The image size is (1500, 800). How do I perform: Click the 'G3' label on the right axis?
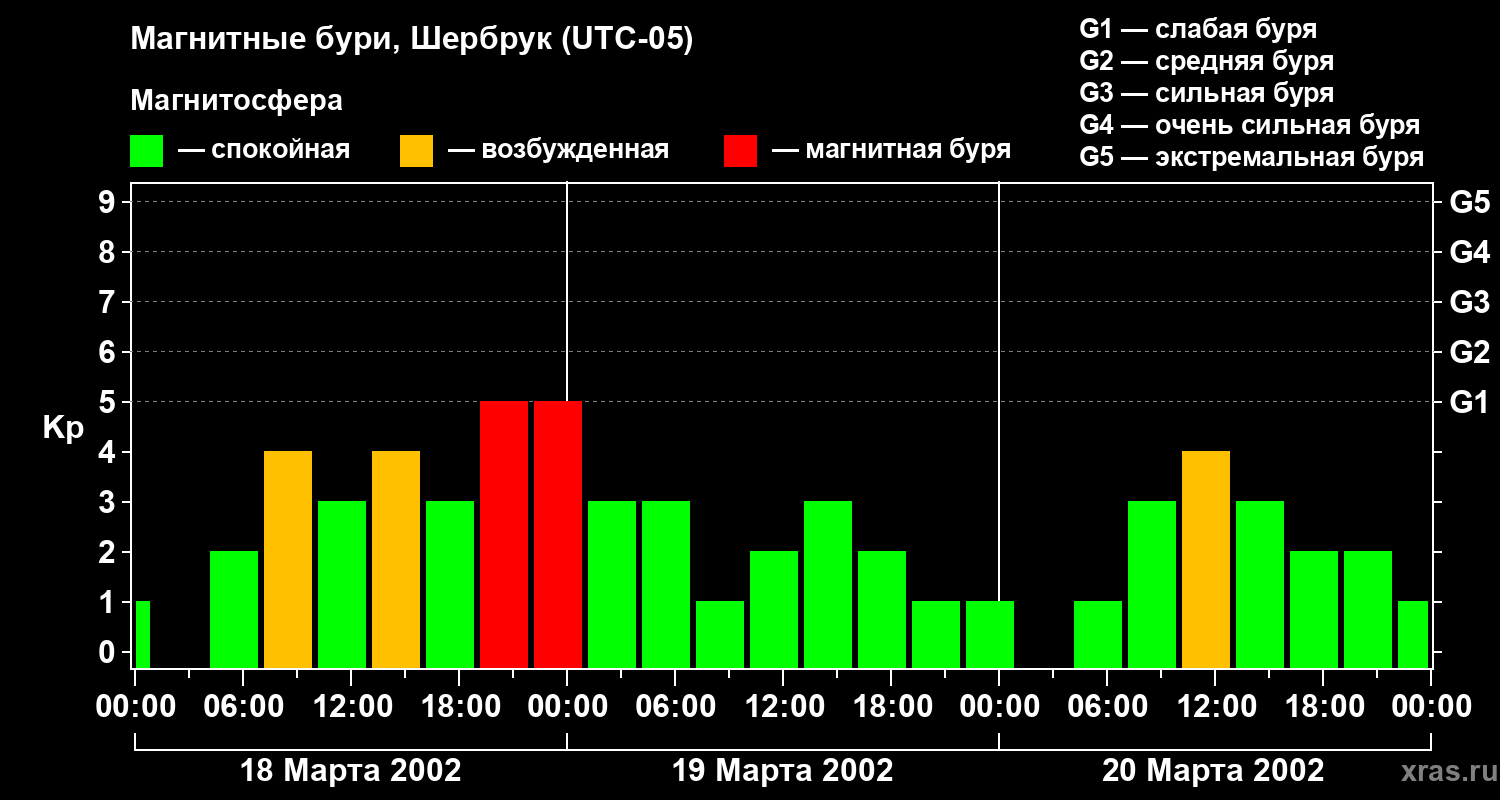pos(1469,303)
